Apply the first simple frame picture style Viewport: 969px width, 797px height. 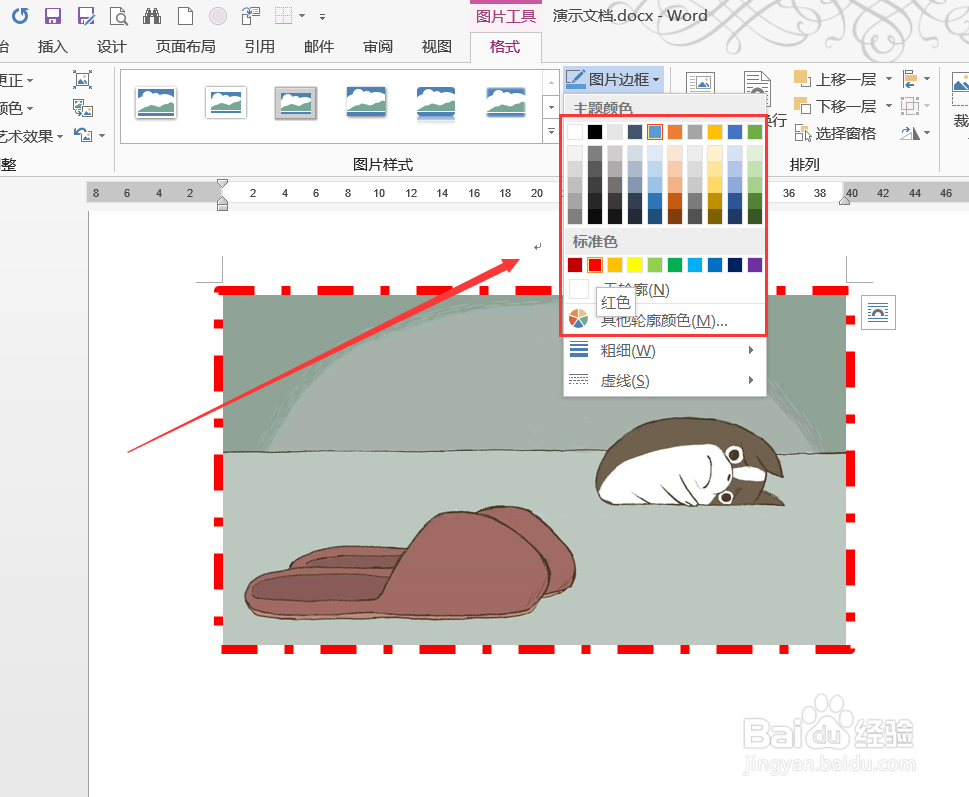click(156, 103)
